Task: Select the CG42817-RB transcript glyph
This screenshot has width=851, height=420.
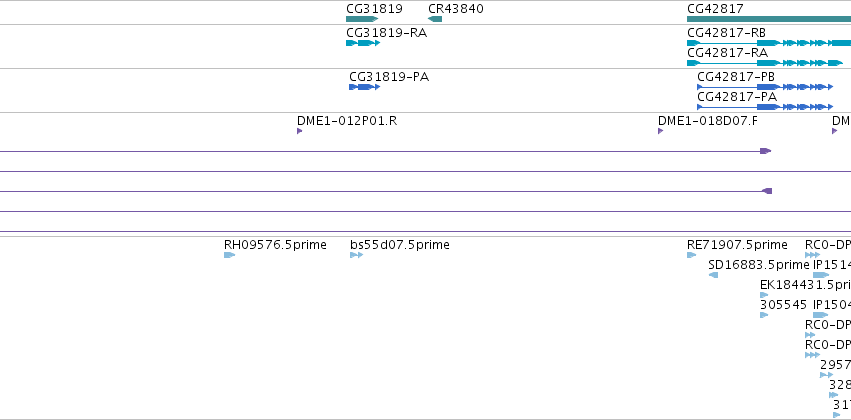Action: [x=769, y=43]
